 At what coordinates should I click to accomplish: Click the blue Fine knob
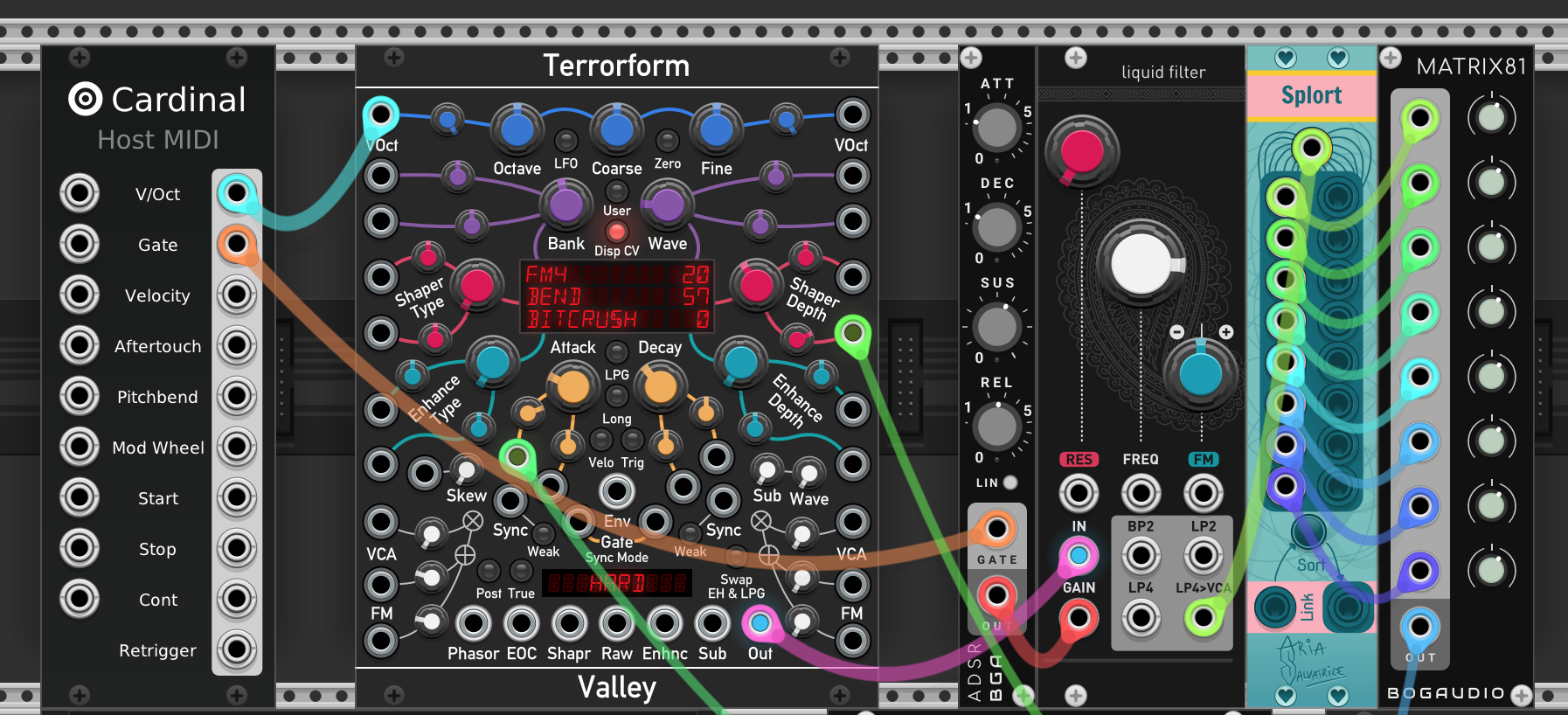click(717, 128)
